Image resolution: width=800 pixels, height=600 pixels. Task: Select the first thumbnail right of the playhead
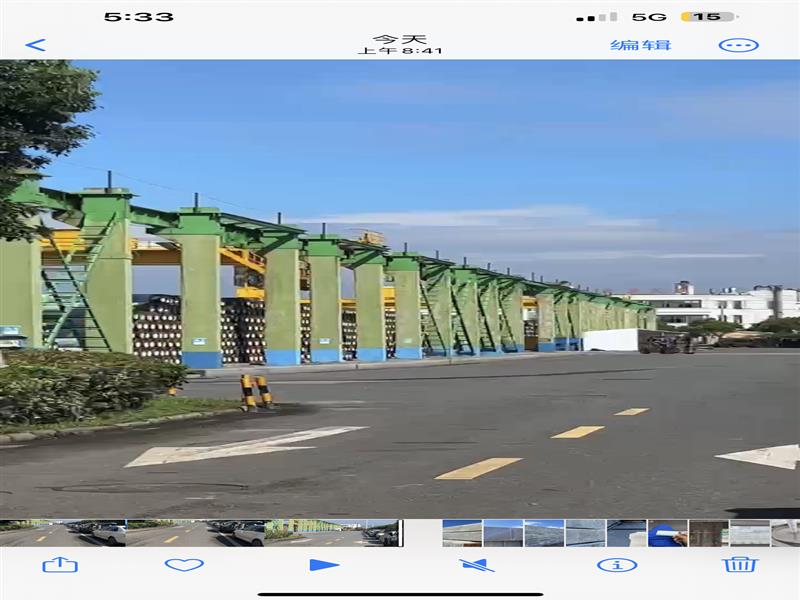[462, 533]
